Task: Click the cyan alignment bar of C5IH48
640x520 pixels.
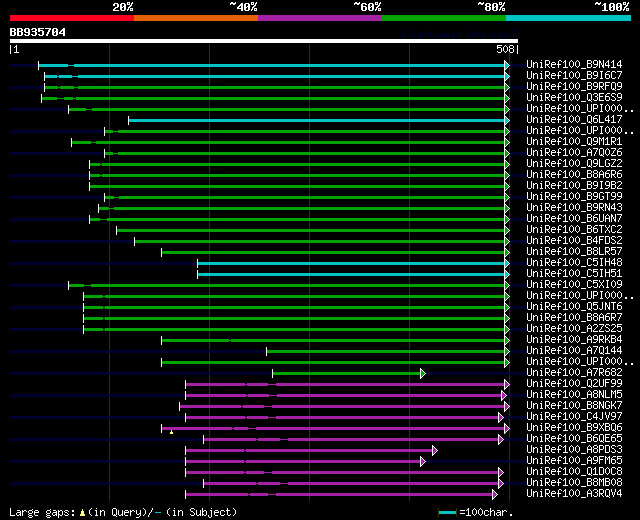Action: click(x=351, y=264)
